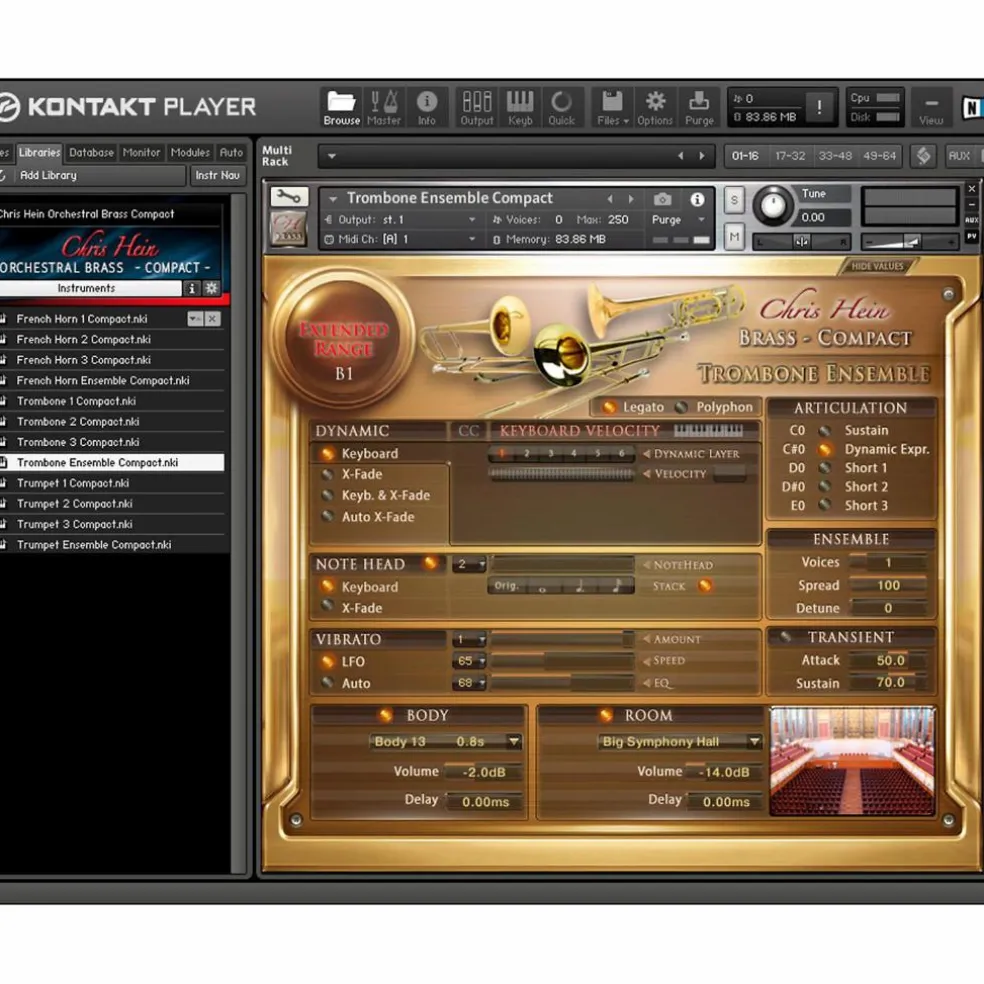The height and width of the screenshot is (984, 984).
Task: Open the vibrato Speed 65 dropdown
Action: tap(469, 661)
